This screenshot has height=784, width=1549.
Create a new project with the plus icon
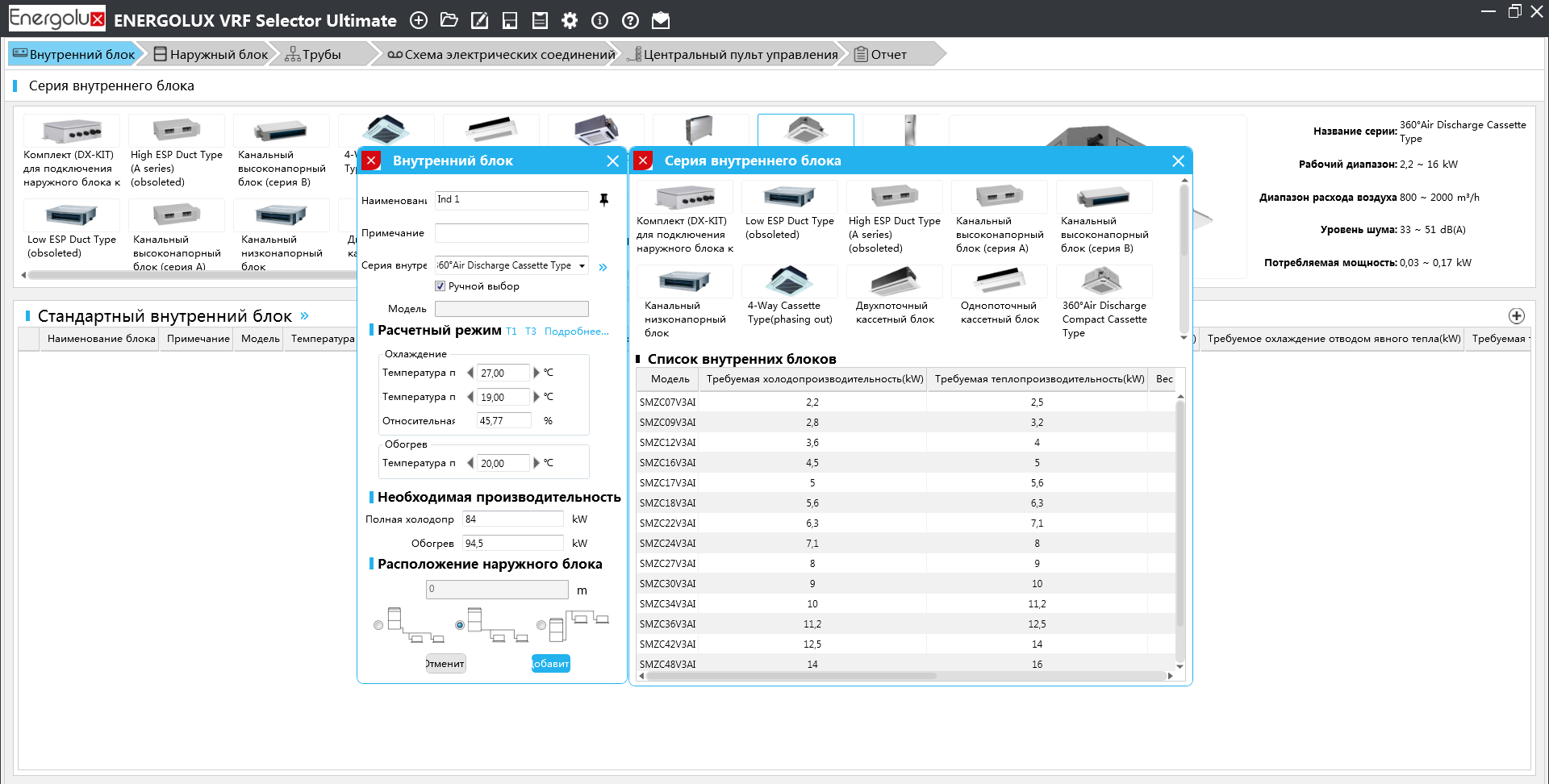[419, 21]
